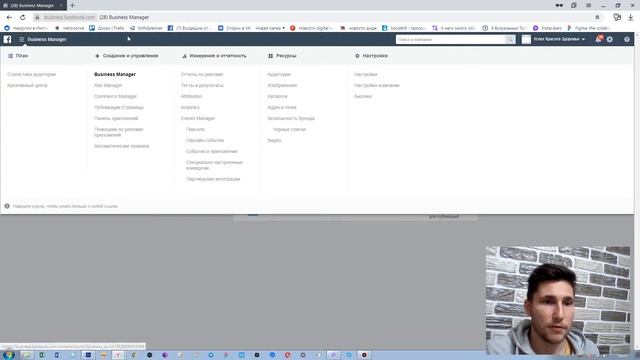Open Партнерские интеграции link
The height and width of the screenshot is (360, 640).
click(213, 179)
